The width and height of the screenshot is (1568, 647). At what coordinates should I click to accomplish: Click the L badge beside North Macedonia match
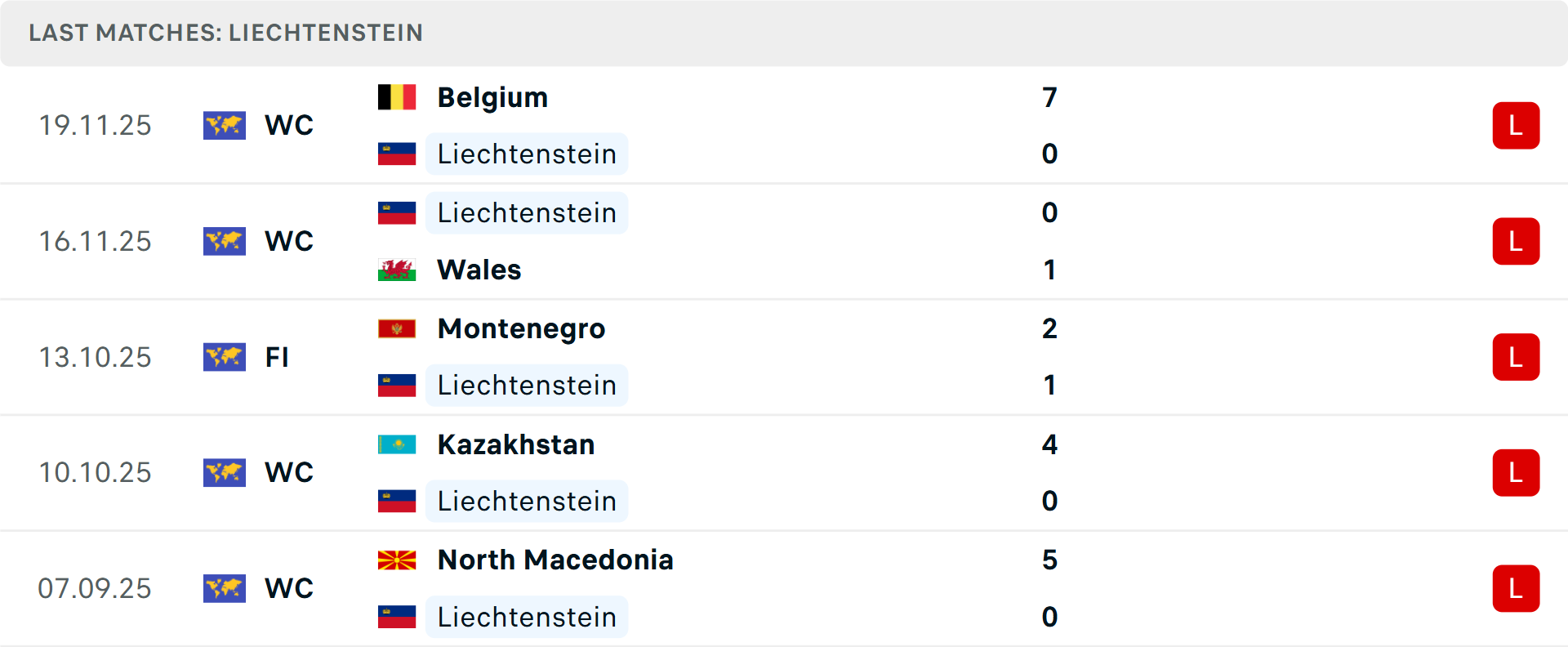coord(1517,588)
